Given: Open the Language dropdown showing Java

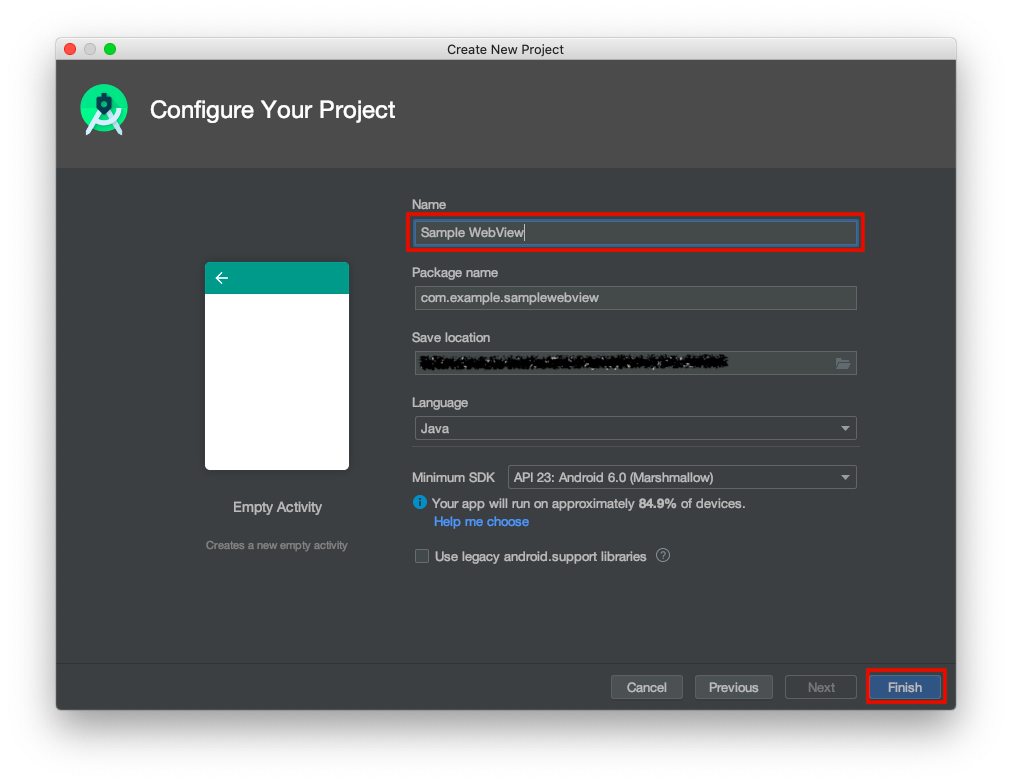Looking at the screenshot, I should pos(636,428).
